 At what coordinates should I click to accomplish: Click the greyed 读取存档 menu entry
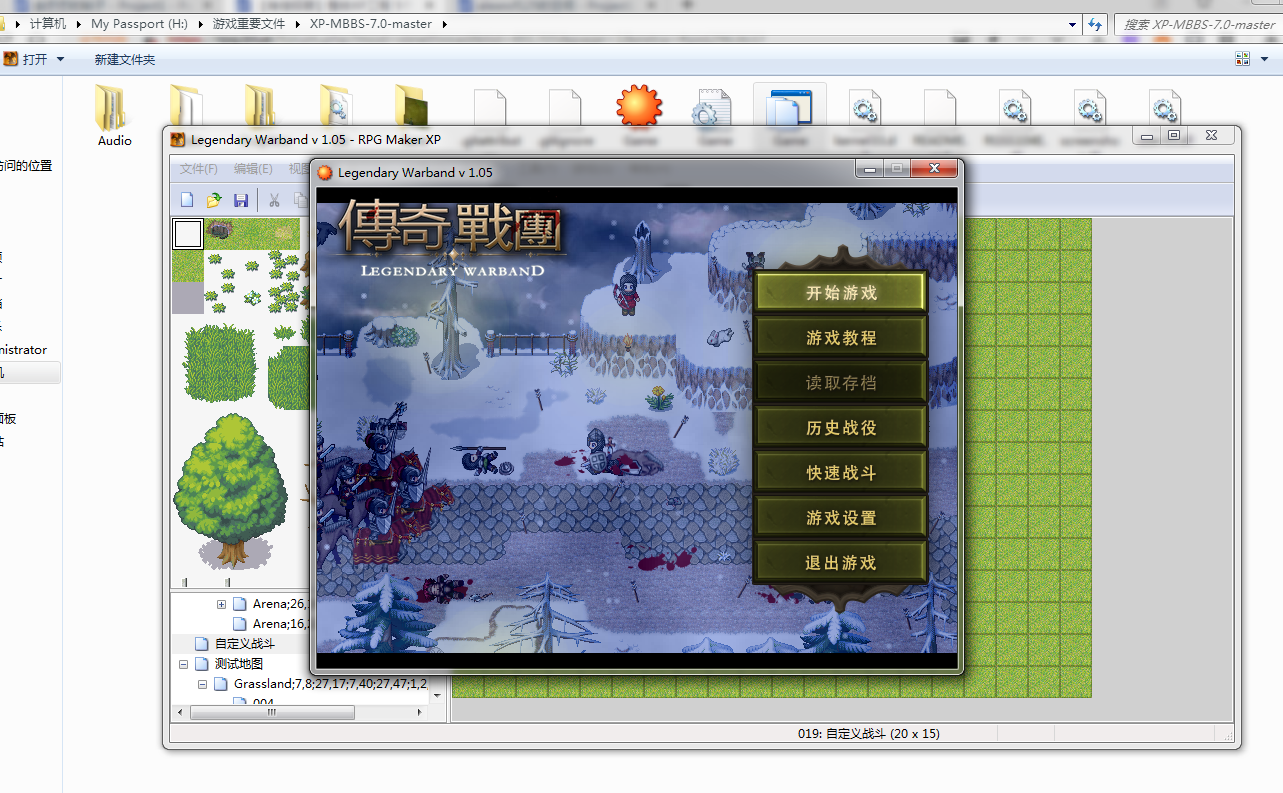click(841, 383)
